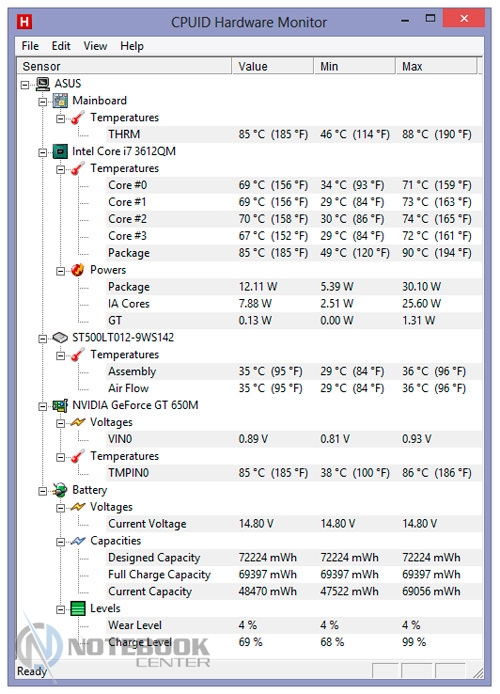The image size is (500, 694).
Task: Select the Battery icon in tree
Action: (x=60, y=490)
